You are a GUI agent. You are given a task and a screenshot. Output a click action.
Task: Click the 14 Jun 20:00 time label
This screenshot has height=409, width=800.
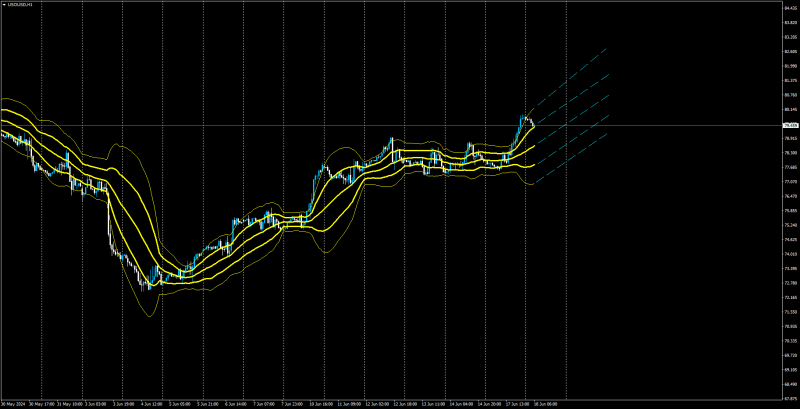491,404
